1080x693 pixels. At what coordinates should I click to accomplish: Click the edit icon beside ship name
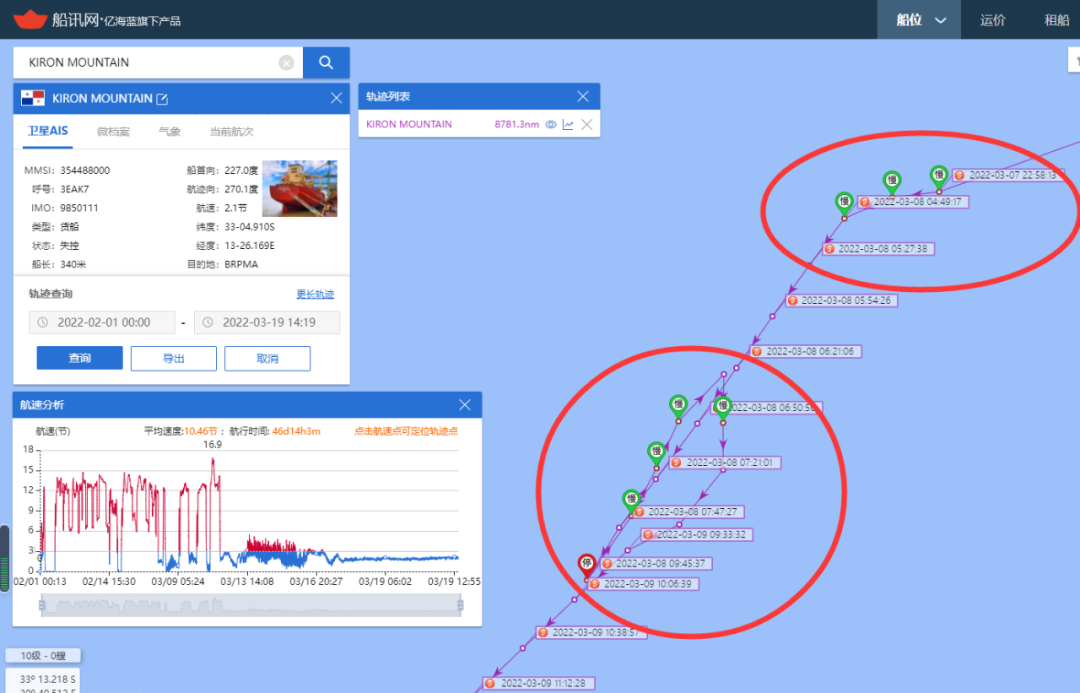pos(163,99)
